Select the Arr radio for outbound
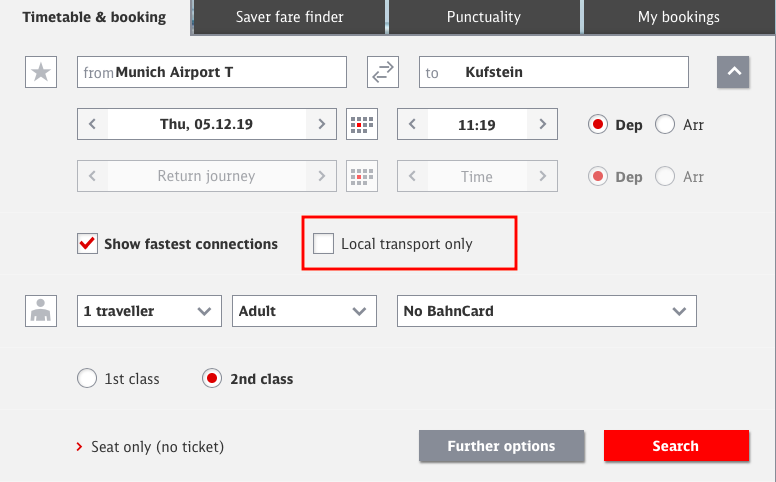The image size is (776, 482). [x=665, y=124]
